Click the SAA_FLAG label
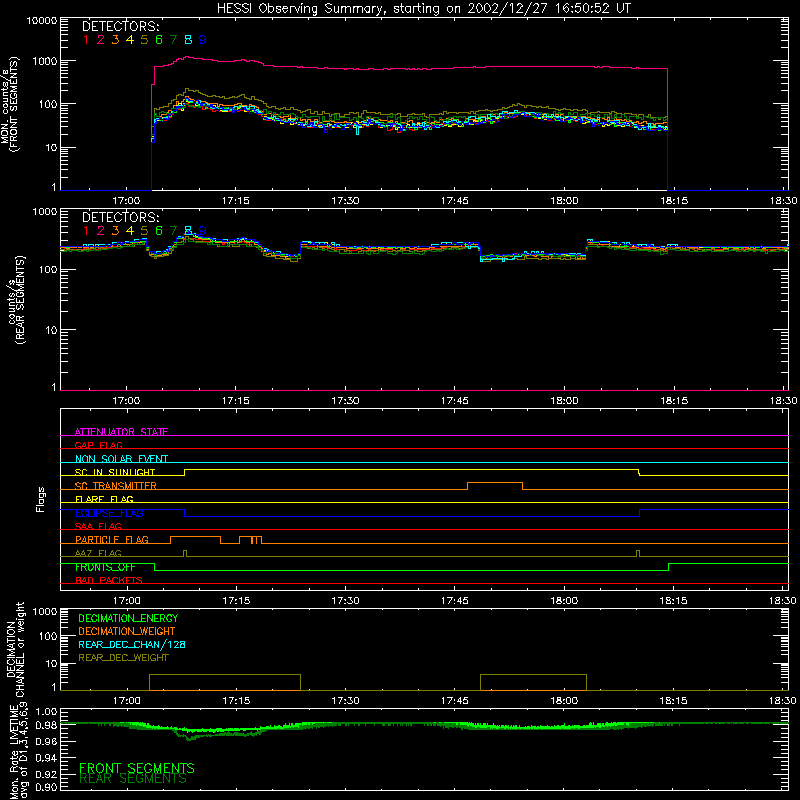 [x=98, y=526]
